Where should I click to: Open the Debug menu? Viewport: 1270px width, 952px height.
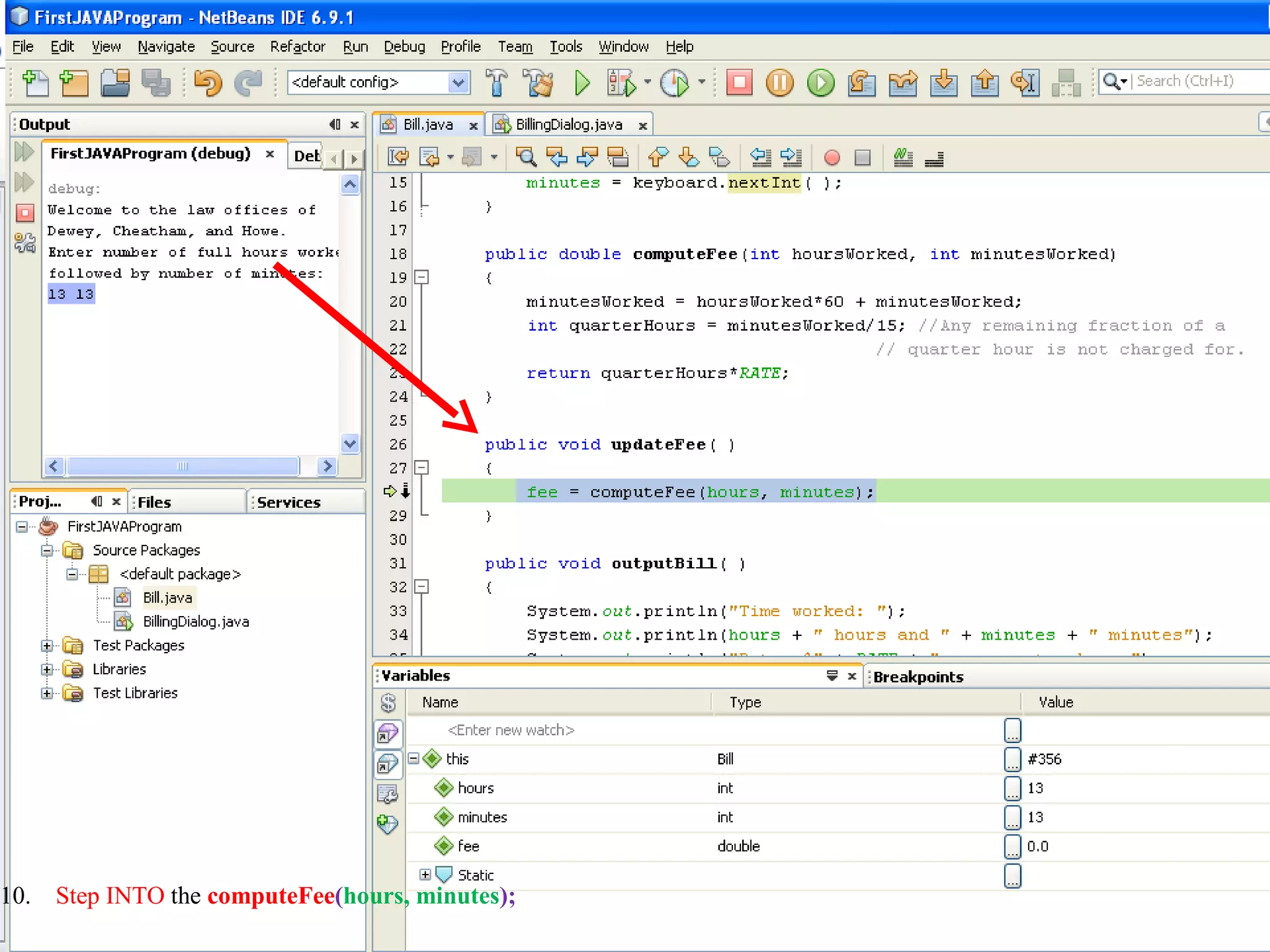pyautogui.click(x=404, y=47)
